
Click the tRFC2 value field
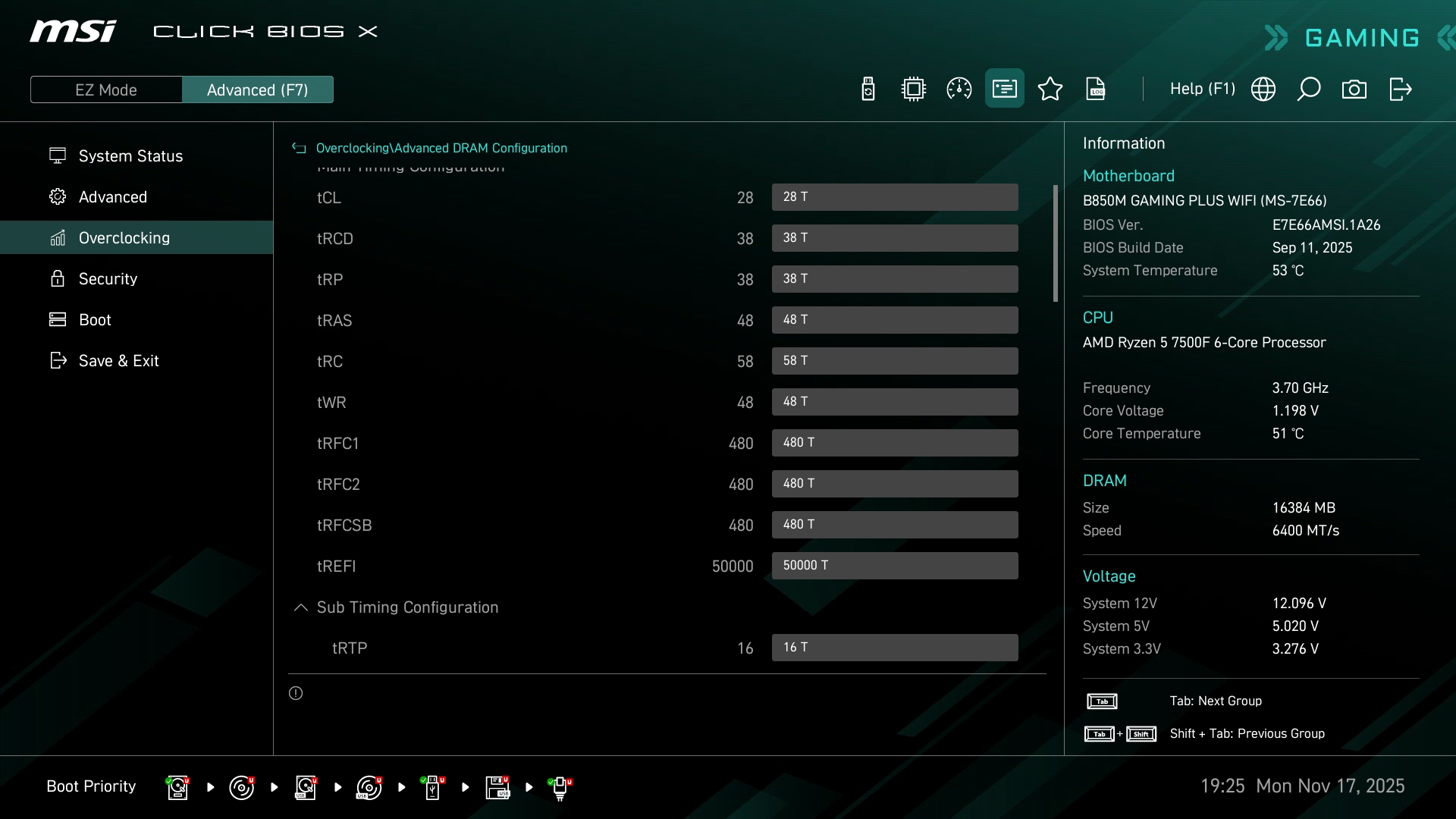pos(895,484)
